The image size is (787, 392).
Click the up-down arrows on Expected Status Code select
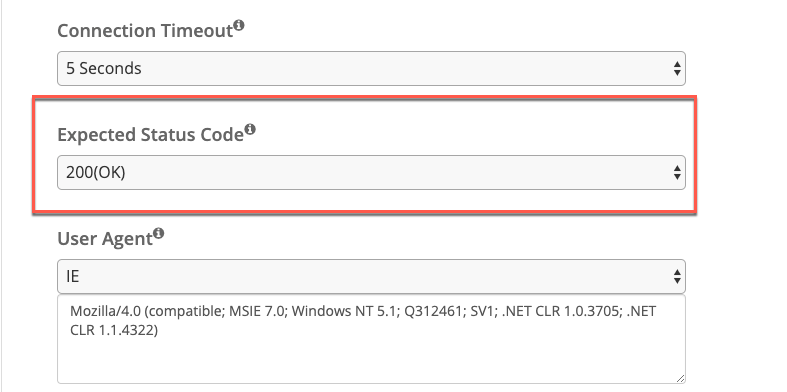pyautogui.click(x=677, y=173)
